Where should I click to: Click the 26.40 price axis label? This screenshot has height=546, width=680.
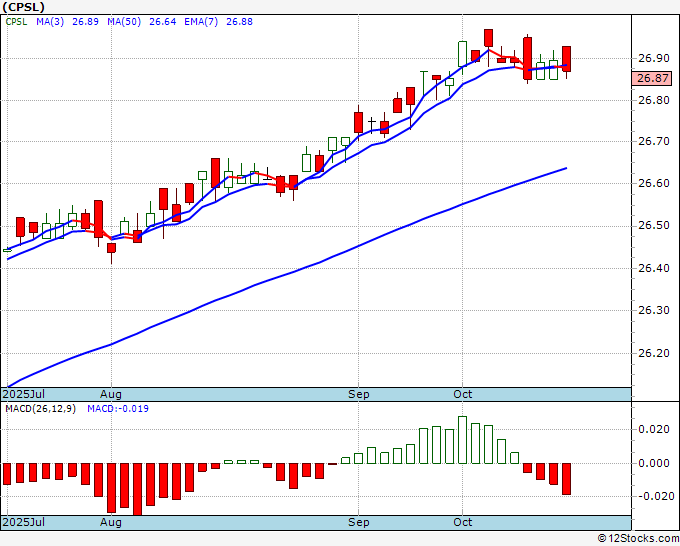tap(654, 268)
